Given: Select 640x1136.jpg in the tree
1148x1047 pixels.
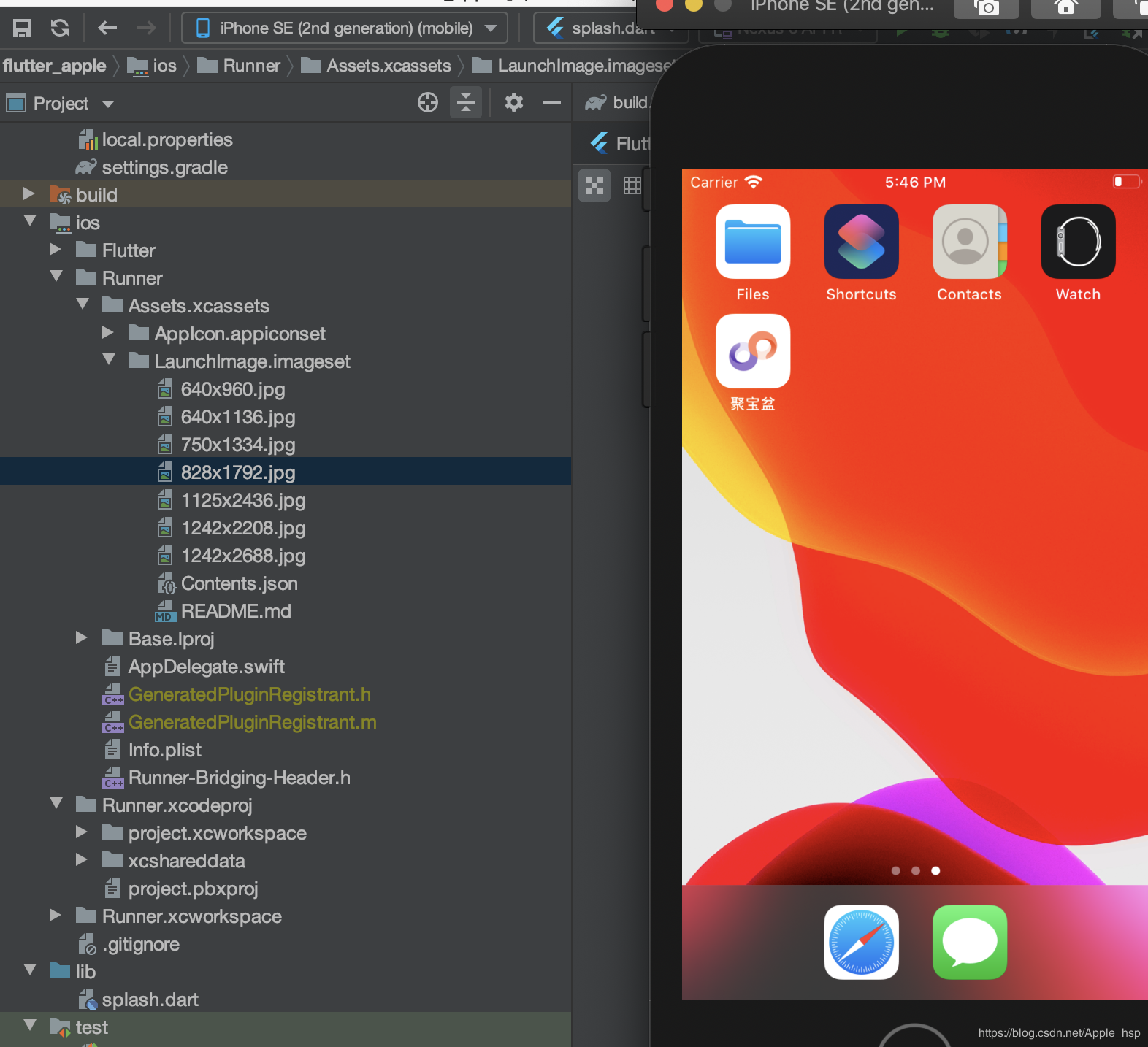Looking at the screenshot, I should coord(238,417).
